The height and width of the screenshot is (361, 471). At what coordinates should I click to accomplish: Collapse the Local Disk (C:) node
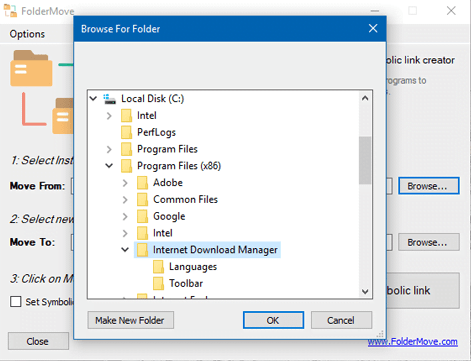(93, 99)
